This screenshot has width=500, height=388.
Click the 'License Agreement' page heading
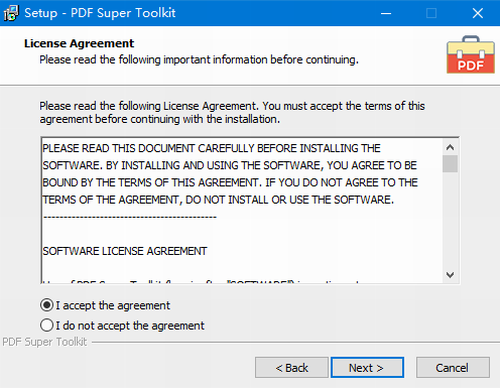point(79,43)
